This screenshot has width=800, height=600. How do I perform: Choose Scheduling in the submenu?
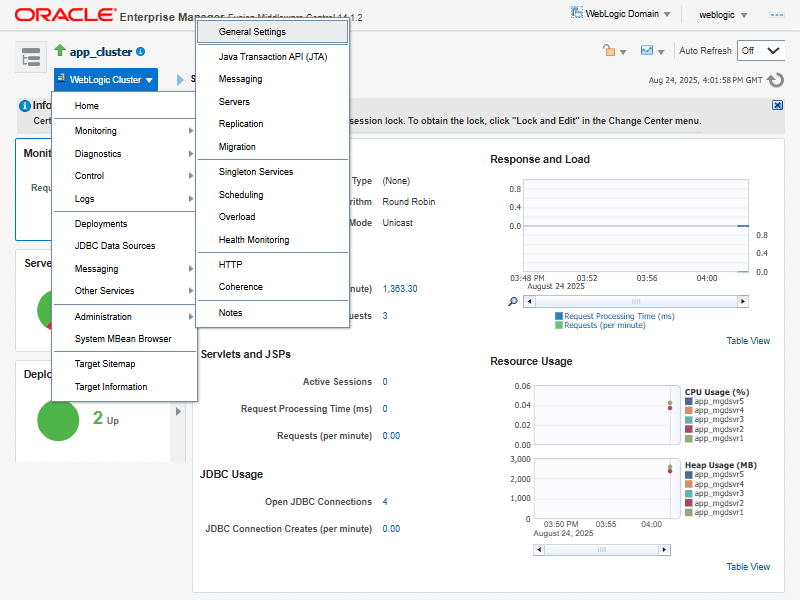(272, 194)
